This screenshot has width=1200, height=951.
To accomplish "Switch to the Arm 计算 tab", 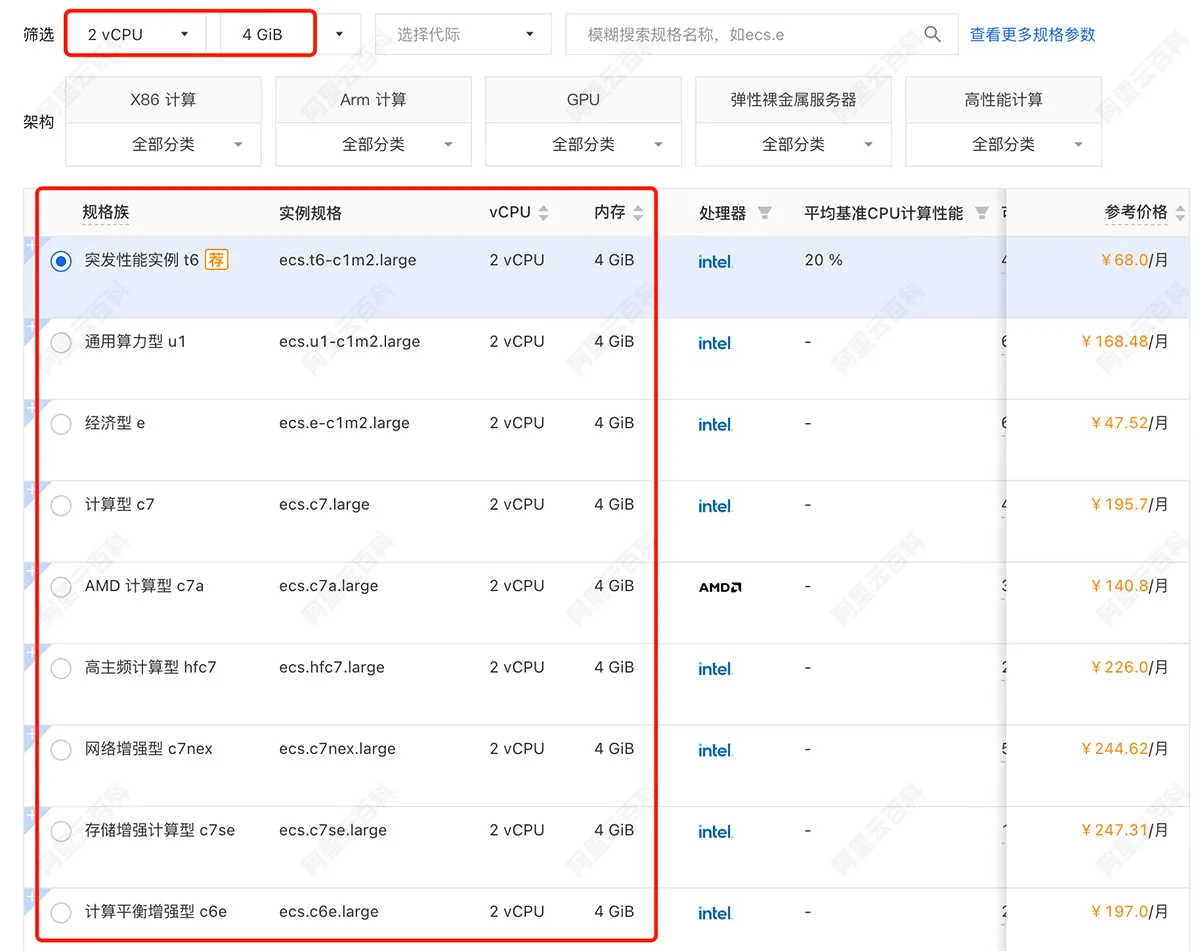I will coord(373,99).
